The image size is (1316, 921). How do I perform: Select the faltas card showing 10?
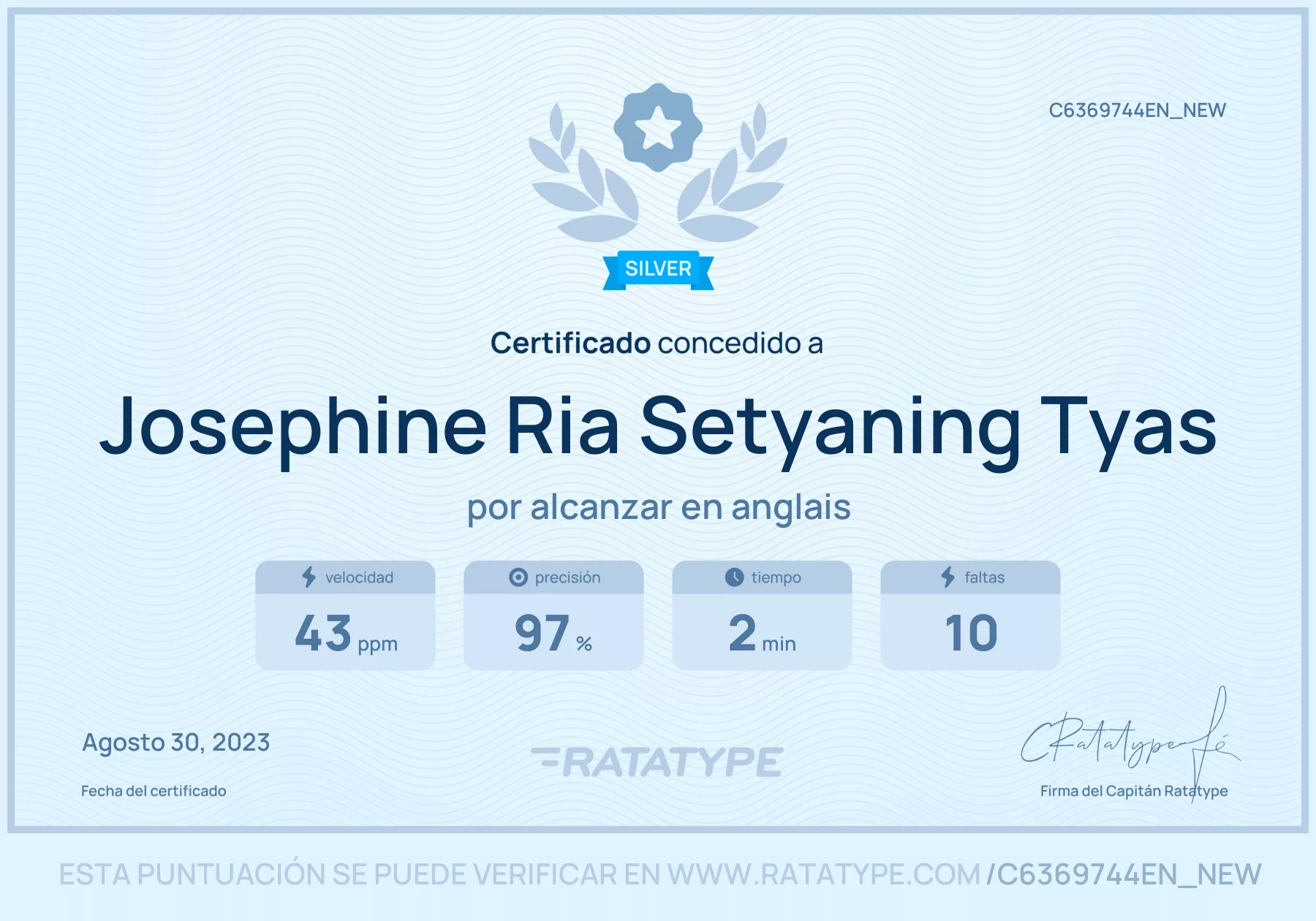click(970, 615)
